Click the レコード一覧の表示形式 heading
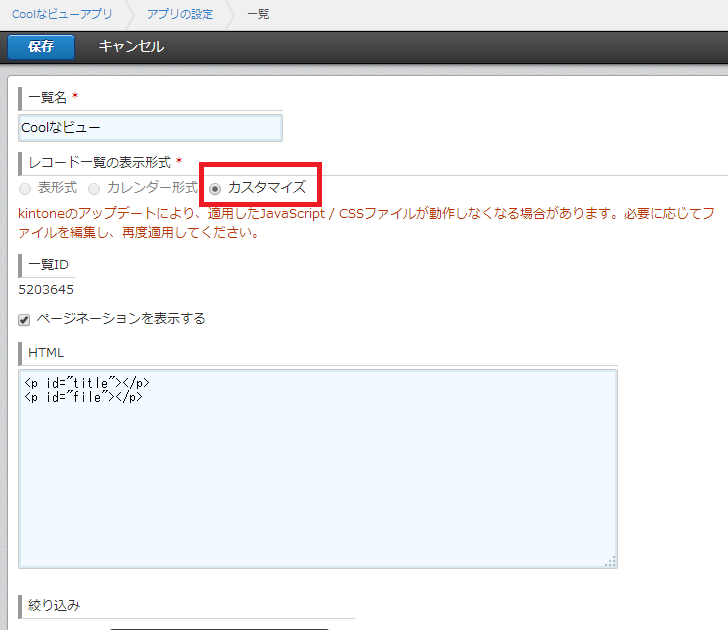Screen dimensions: 728x630 [x=100, y=161]
